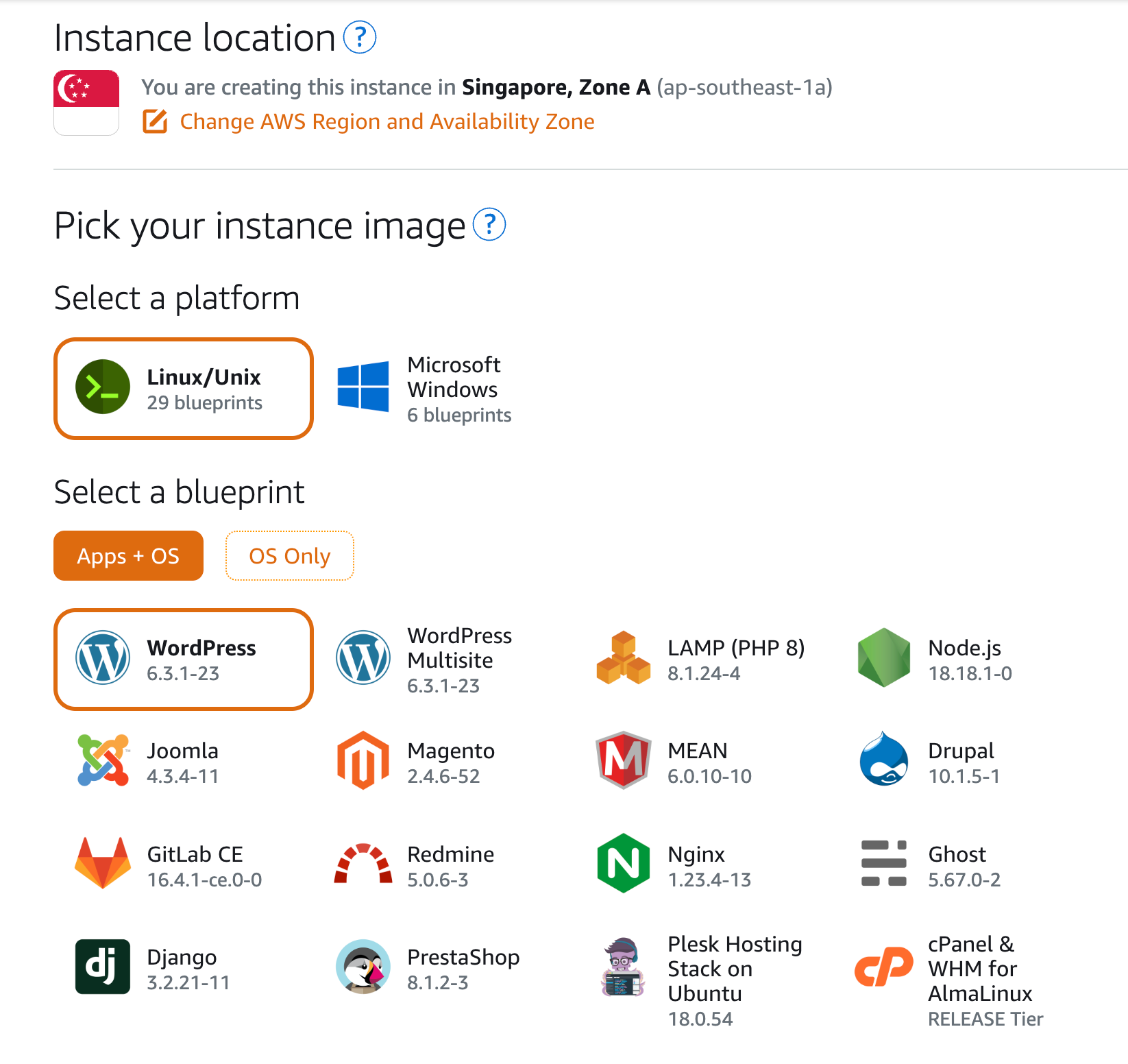This screenshot has height=1064, width=1128.
Task: Choose the GitLab CE blueprint name
Action: click(x=195, y=854)
